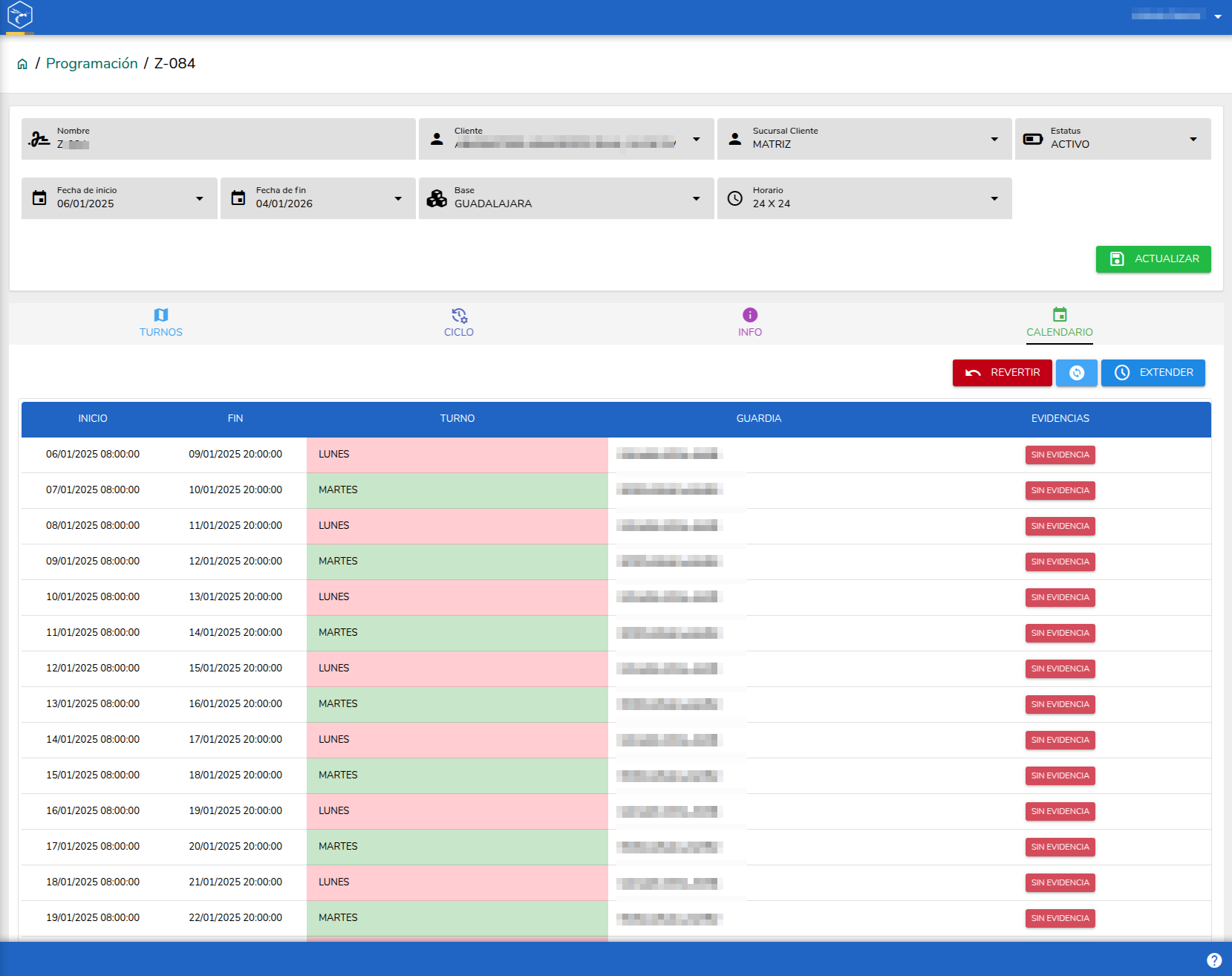Click the EXTENDER button
The height and width of the screenshot is (976, 1232).
[1153, 373]
